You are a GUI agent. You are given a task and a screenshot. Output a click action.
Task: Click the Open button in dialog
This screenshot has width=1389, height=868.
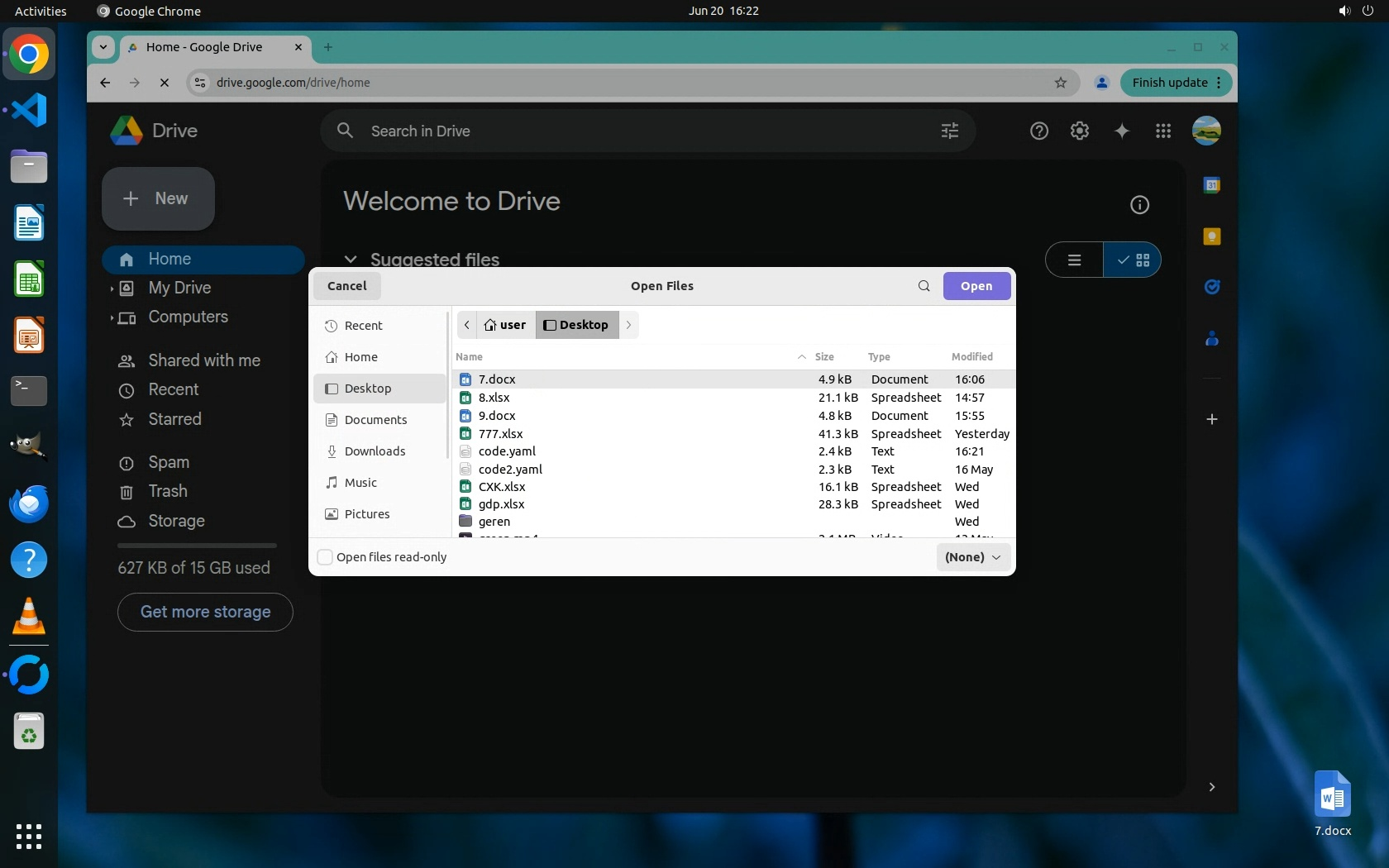(976, 286)
